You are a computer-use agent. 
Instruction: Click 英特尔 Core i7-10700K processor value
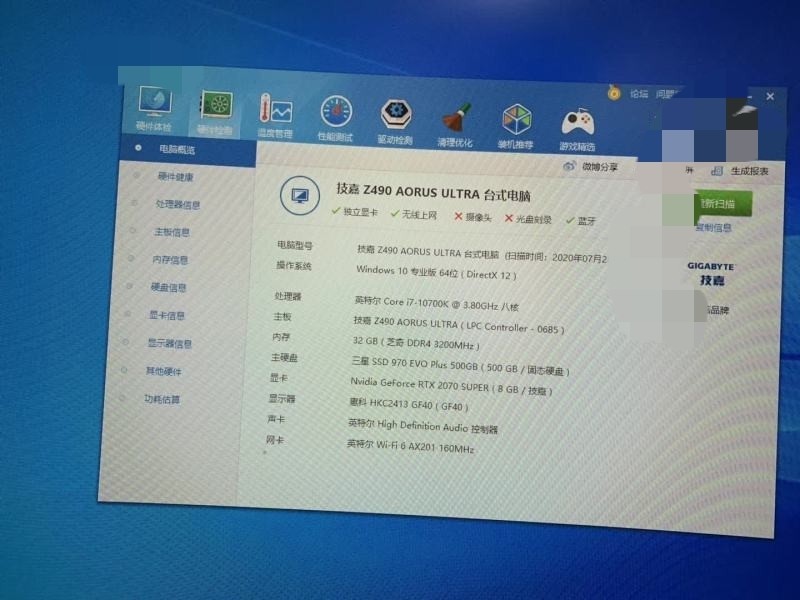coord(436,304)
